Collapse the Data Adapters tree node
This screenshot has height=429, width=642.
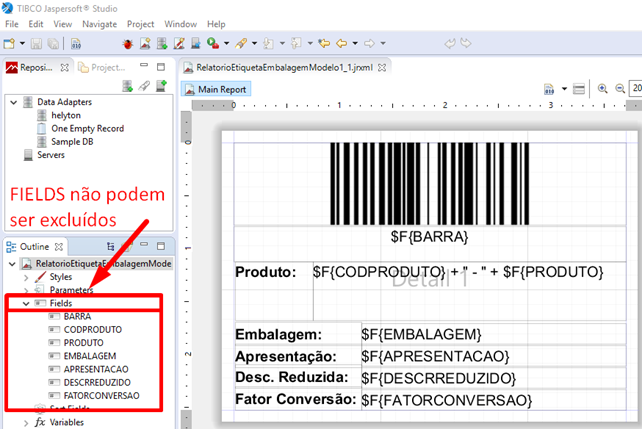[14, 102]
